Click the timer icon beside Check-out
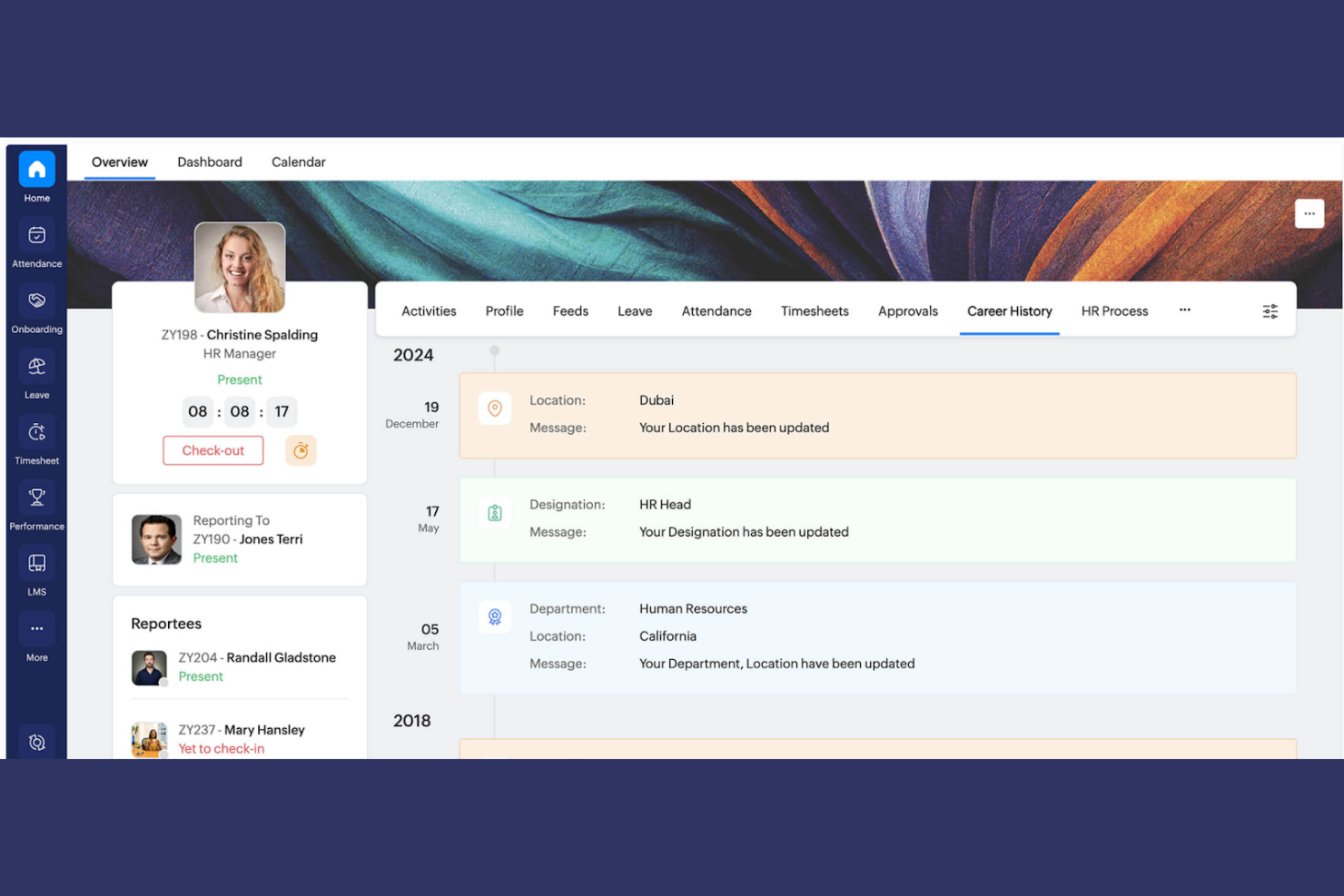This screenshot has width=1344, height=896. 301,449
